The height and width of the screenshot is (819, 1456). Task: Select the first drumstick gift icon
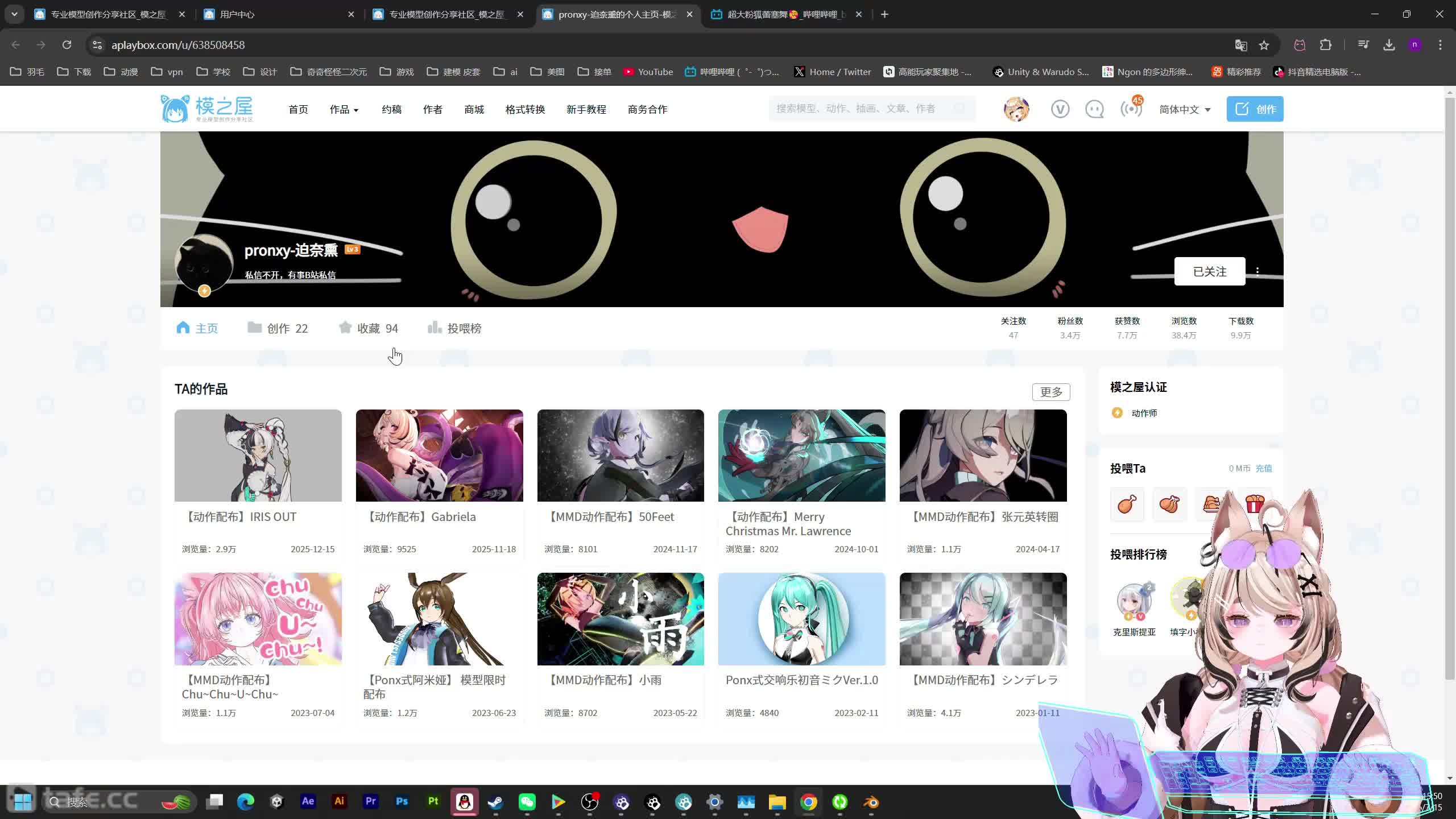click(x=1127, y=504)
